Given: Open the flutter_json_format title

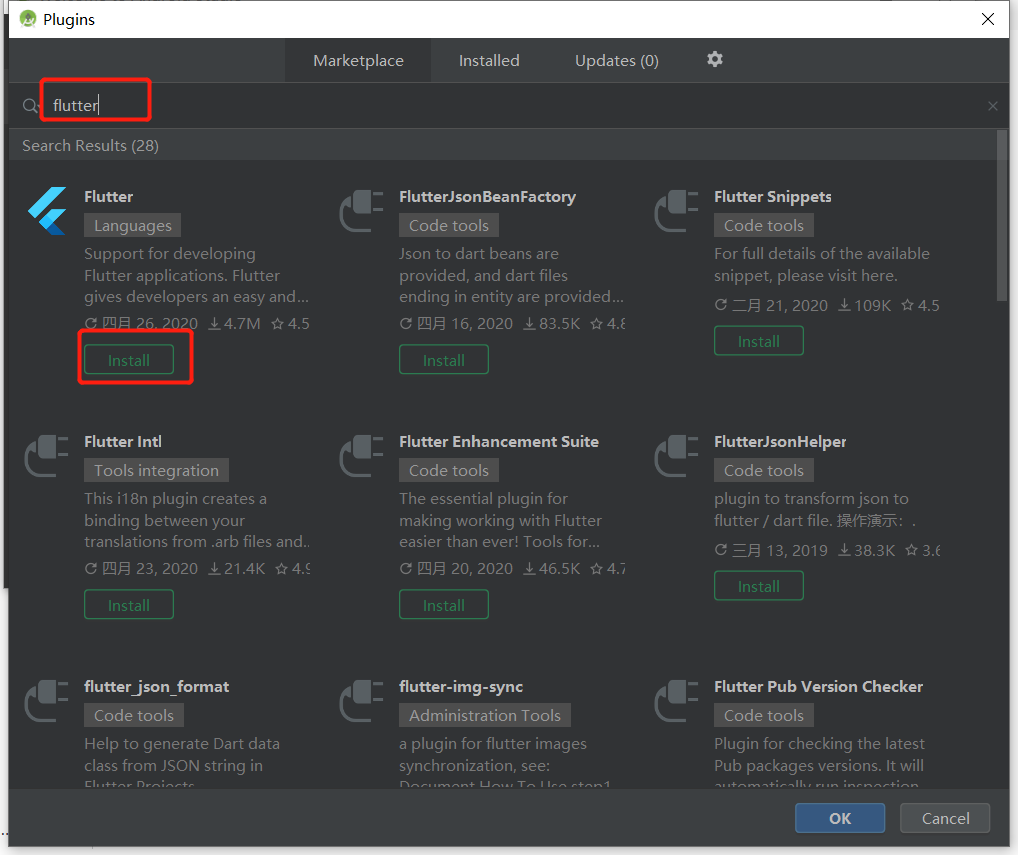Looking at the screenshot, I should click(156, 687).
